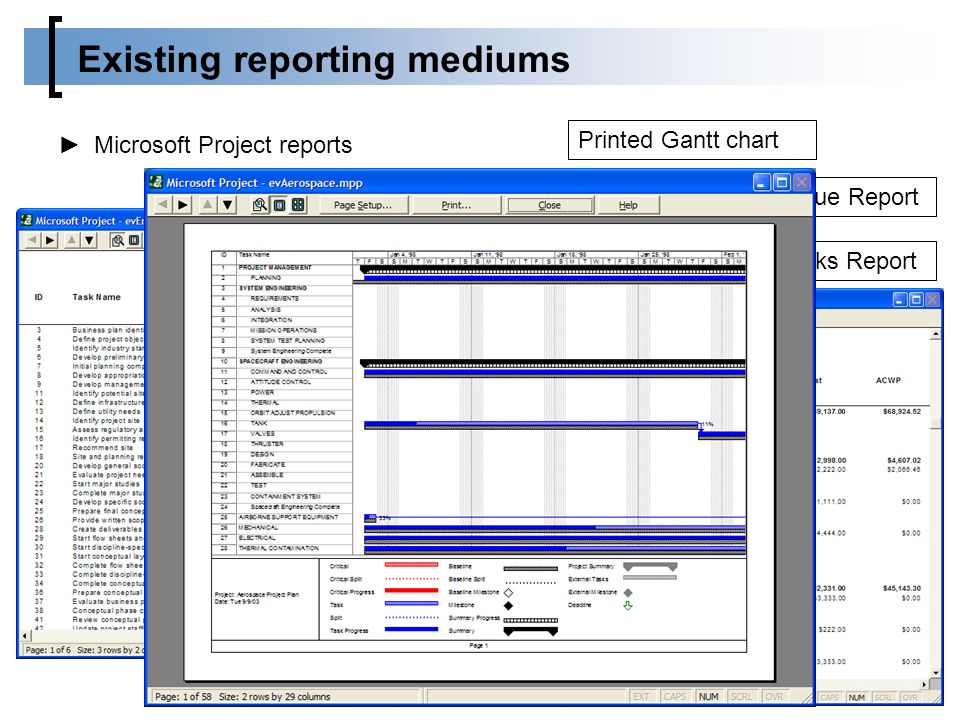Close the right background report window
This screenshot has height=720, width=960.
click(932, 299)
